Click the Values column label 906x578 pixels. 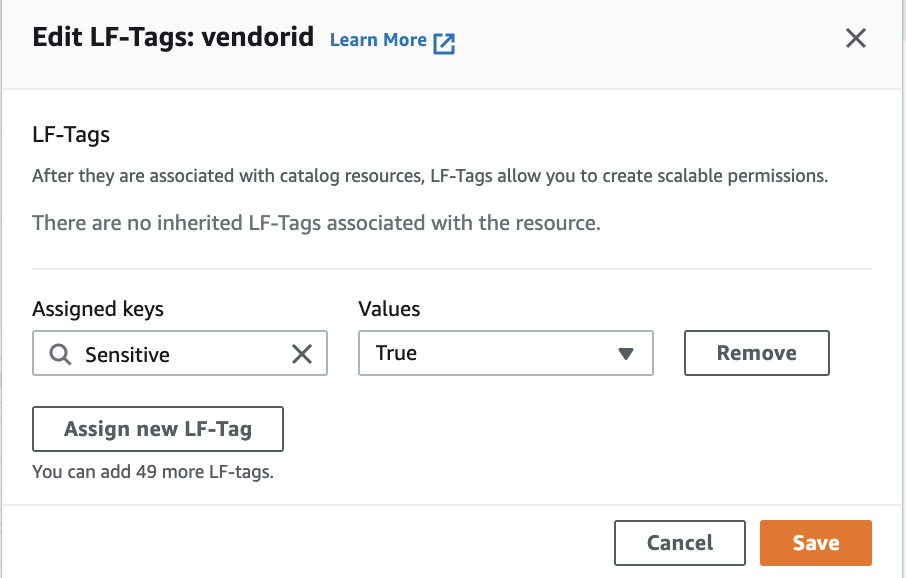(x=389, y=309)
